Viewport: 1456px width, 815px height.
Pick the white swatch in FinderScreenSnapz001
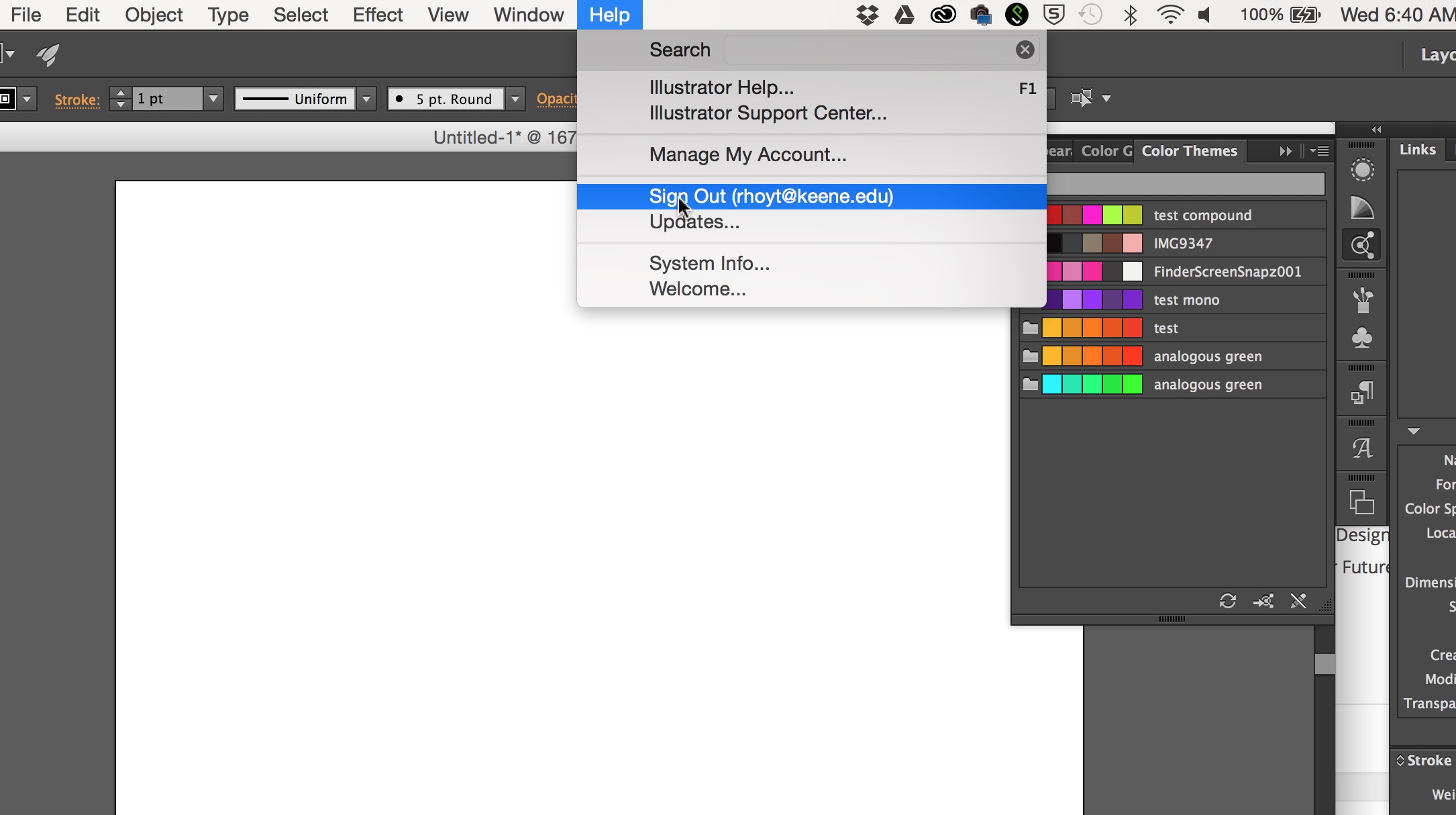(x=1132, y=271)
